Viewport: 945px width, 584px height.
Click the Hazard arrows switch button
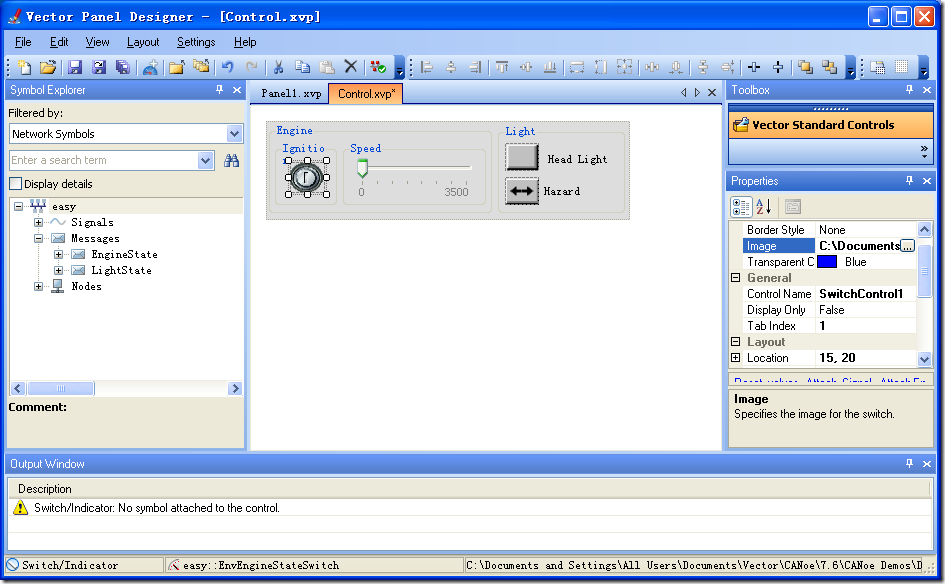coord(521,192)
